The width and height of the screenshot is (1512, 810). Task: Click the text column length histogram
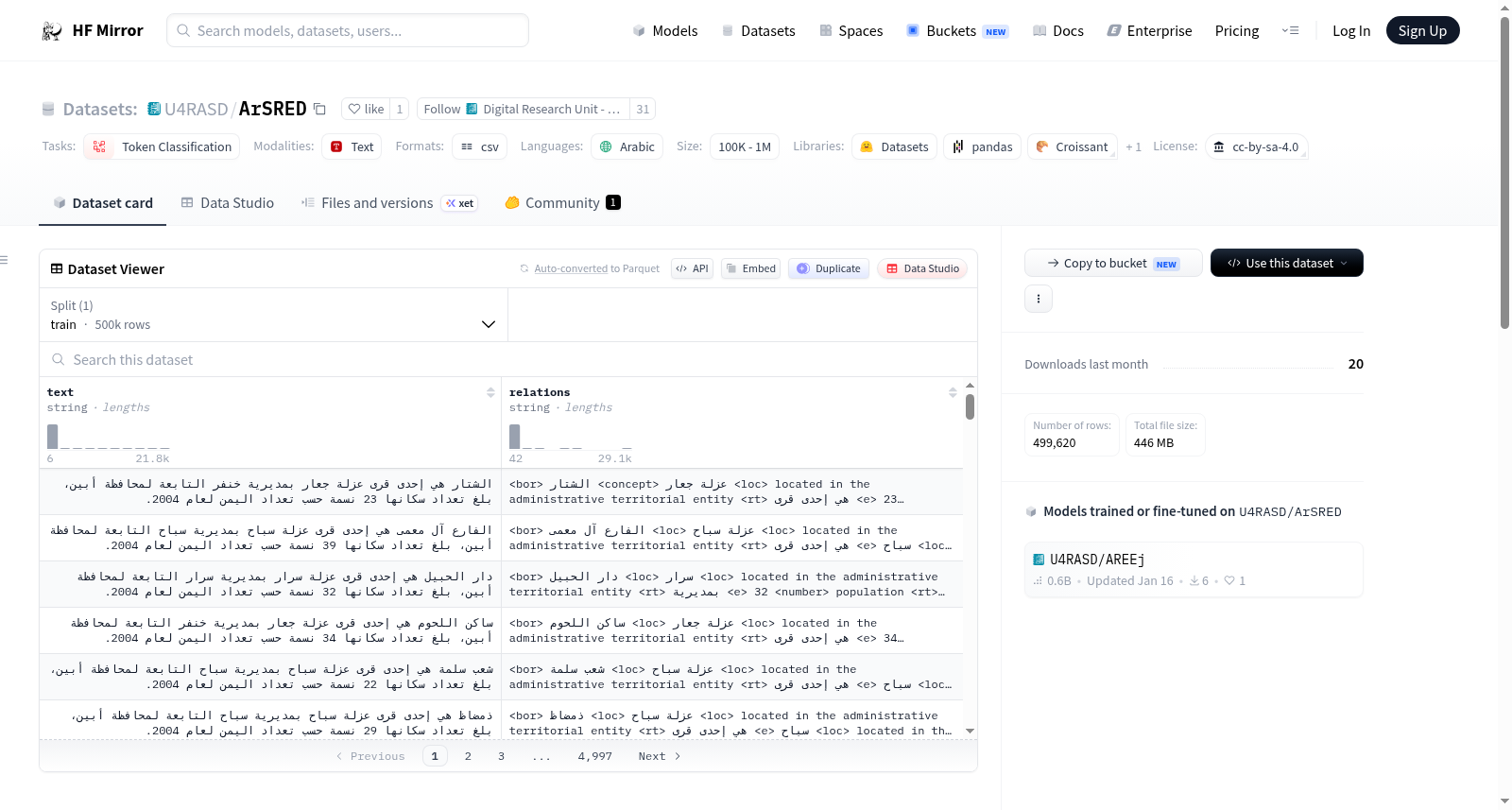coord(109,437)
